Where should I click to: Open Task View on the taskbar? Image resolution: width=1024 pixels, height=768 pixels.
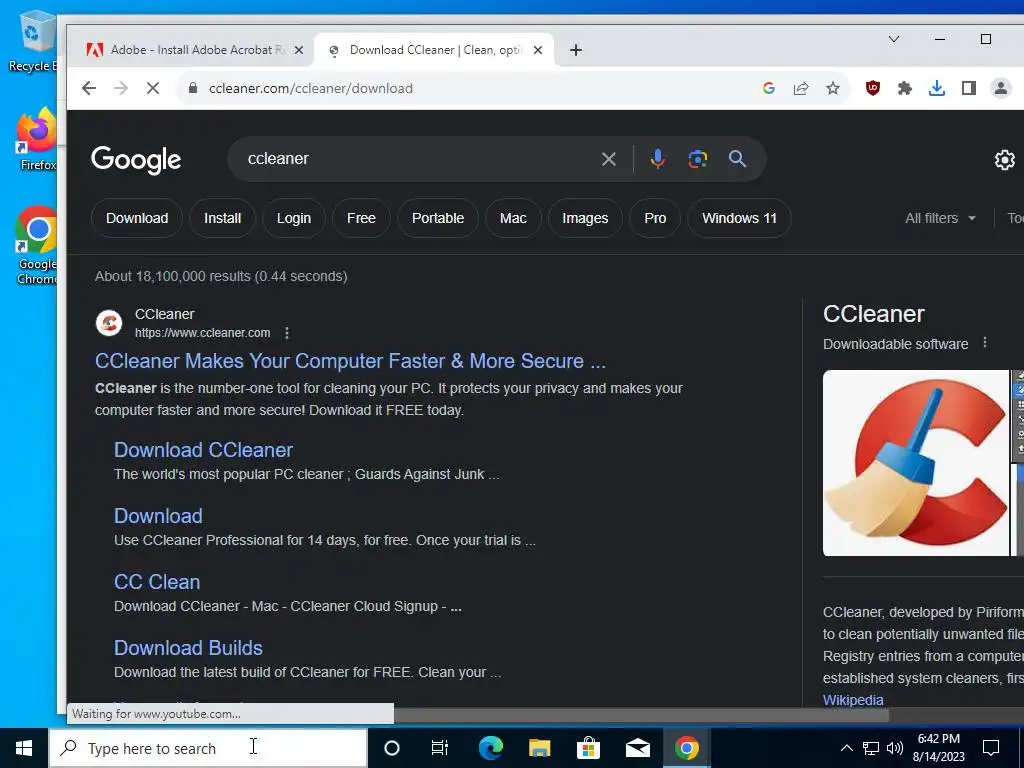point(440,748)
